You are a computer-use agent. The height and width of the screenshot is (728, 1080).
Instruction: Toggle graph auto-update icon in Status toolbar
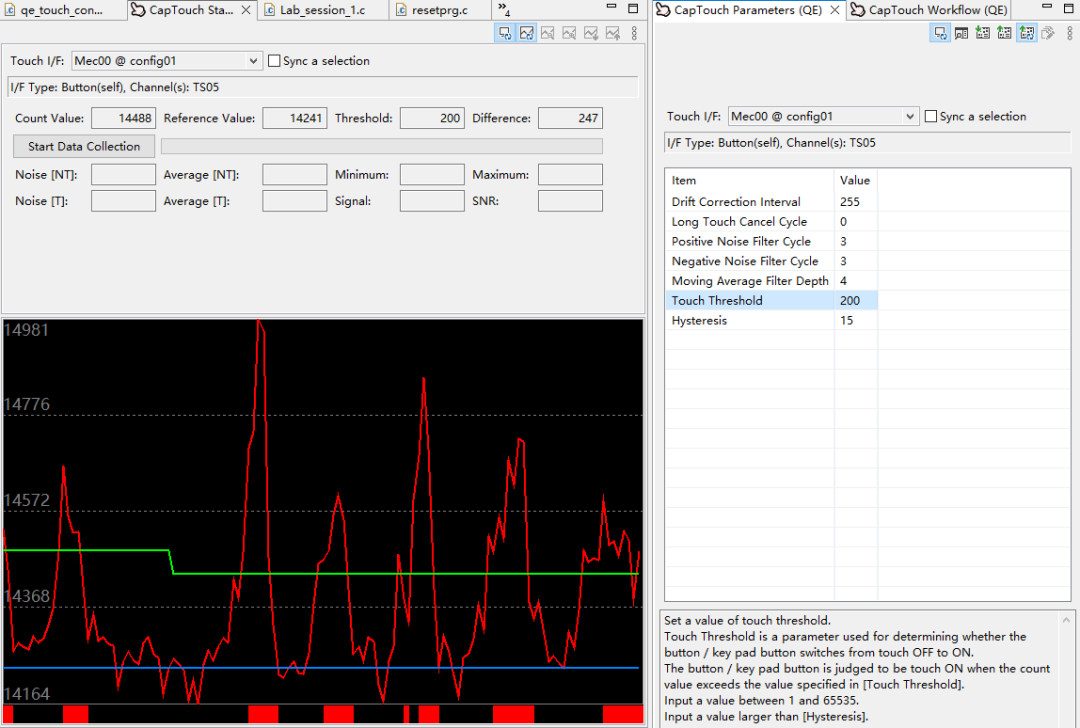point(527,33)
